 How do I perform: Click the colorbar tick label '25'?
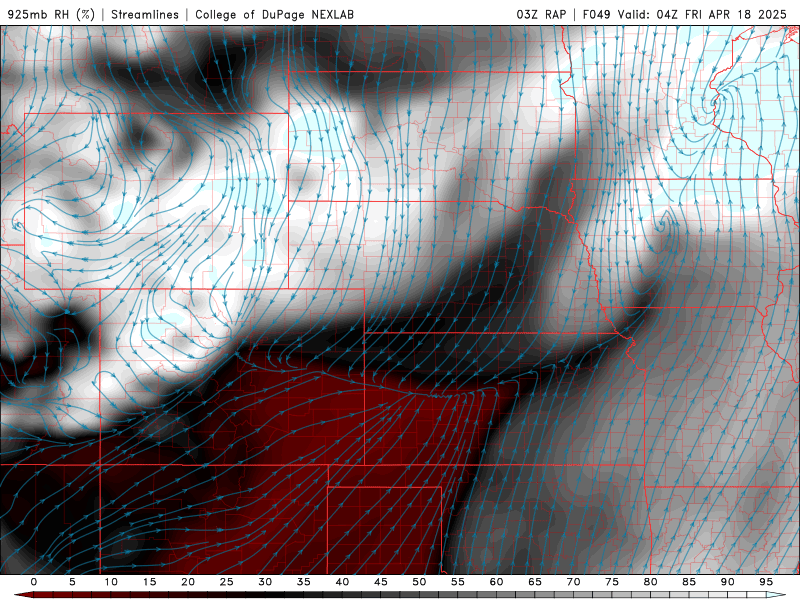[227, 582]
